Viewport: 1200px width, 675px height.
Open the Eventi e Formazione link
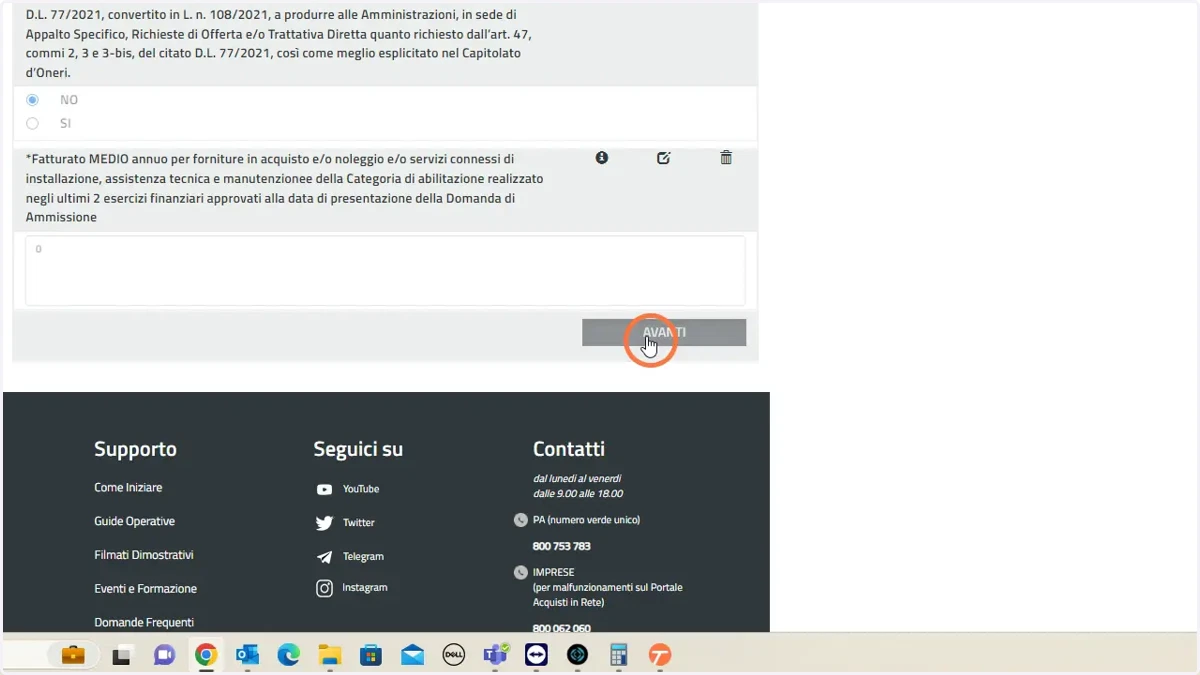[x=145, y=589]
